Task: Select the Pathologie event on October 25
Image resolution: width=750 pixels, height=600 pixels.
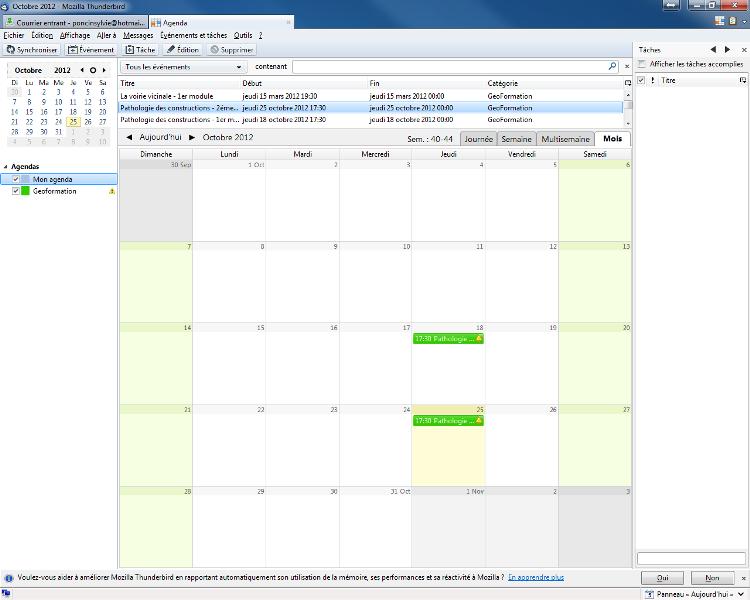Action: tap(448, 421)
